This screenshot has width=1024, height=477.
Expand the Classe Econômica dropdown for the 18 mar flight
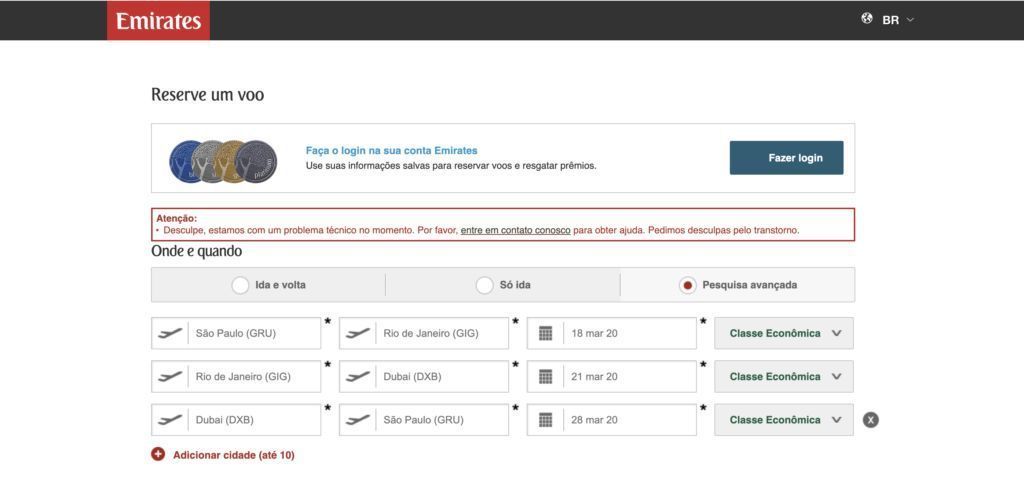pyautogui.click(x=784, y=333)
